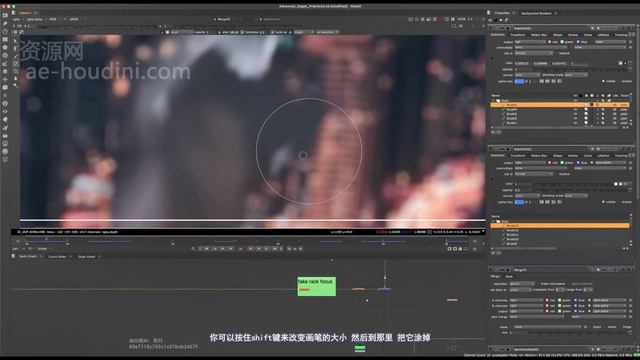This screenshot has width=640, height=360.
Task: Choose the RotoPaint Select arrow tool
Action: click(16, 41)
